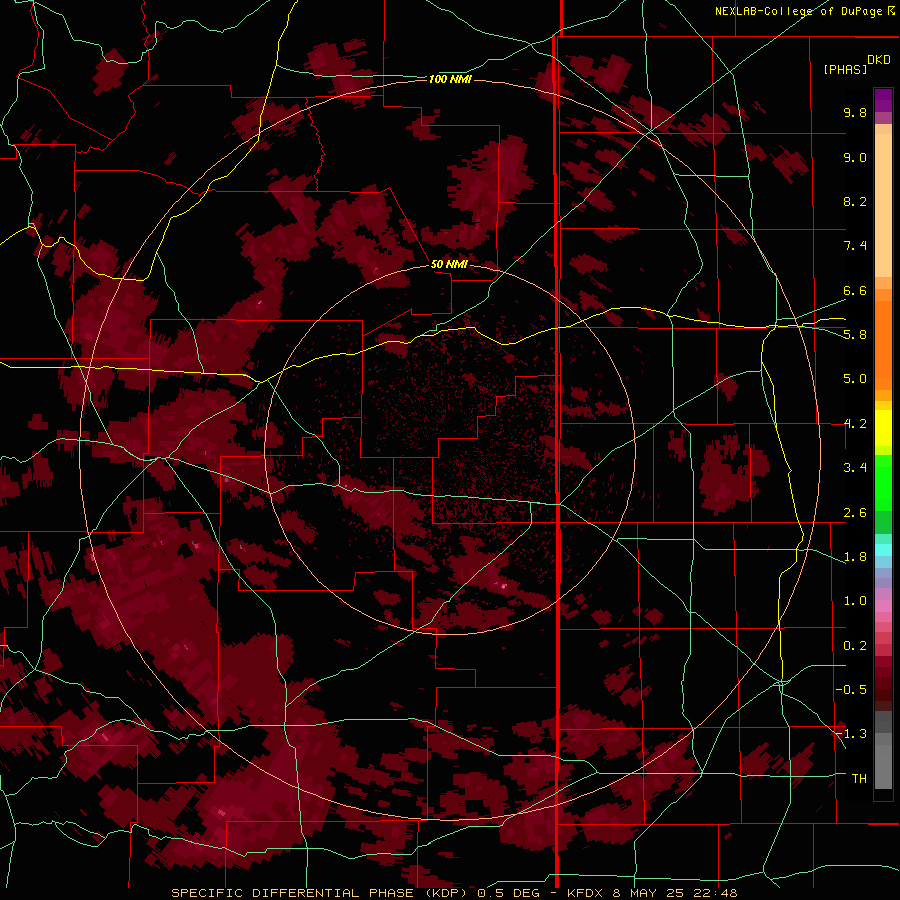This screenshot has width=900, height=900.
Task: Pick the pale peach legend color band
Action: pos(883,205)
